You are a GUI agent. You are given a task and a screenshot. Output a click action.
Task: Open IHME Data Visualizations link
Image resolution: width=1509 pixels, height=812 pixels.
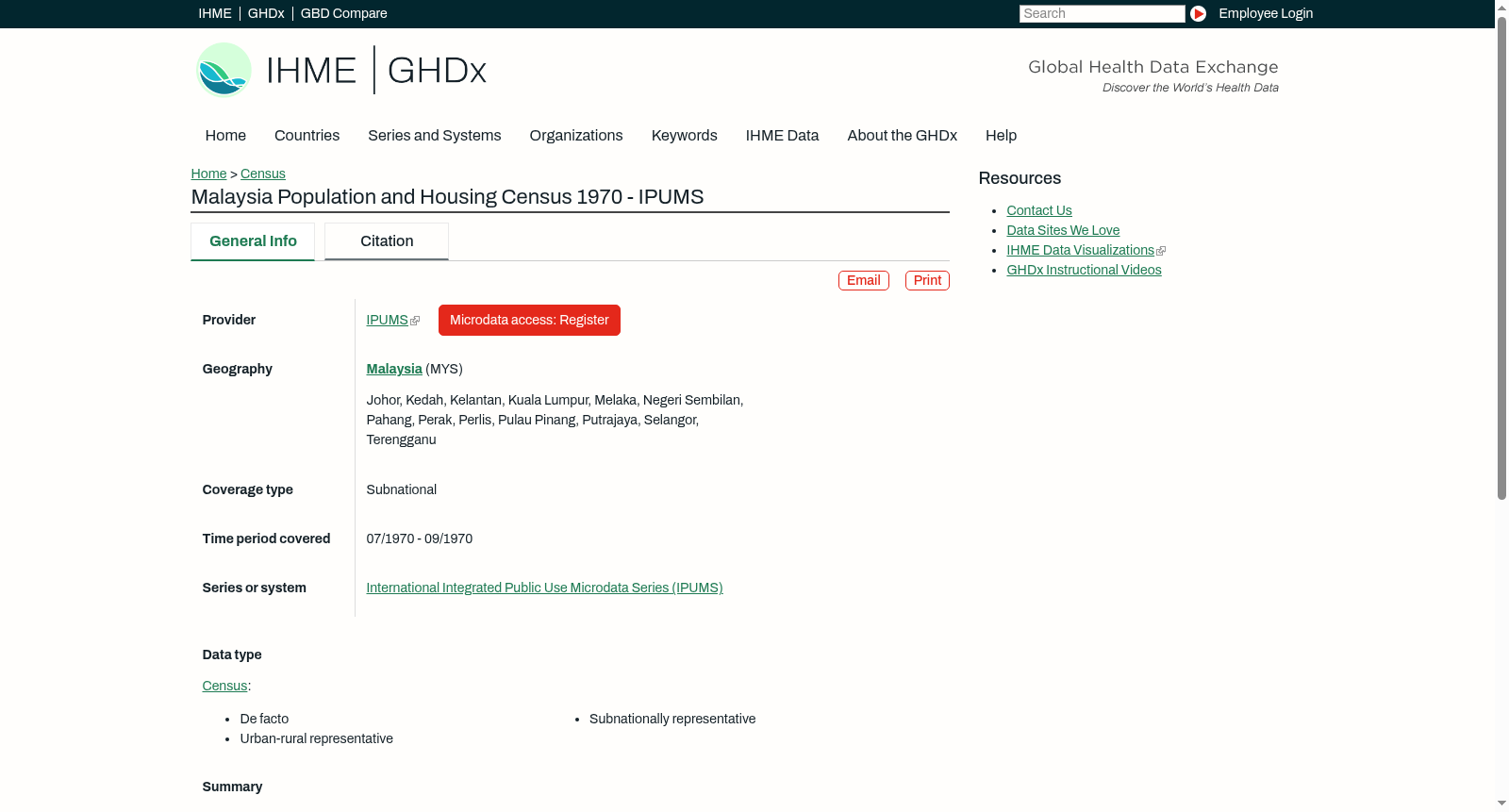[1080, 251]
